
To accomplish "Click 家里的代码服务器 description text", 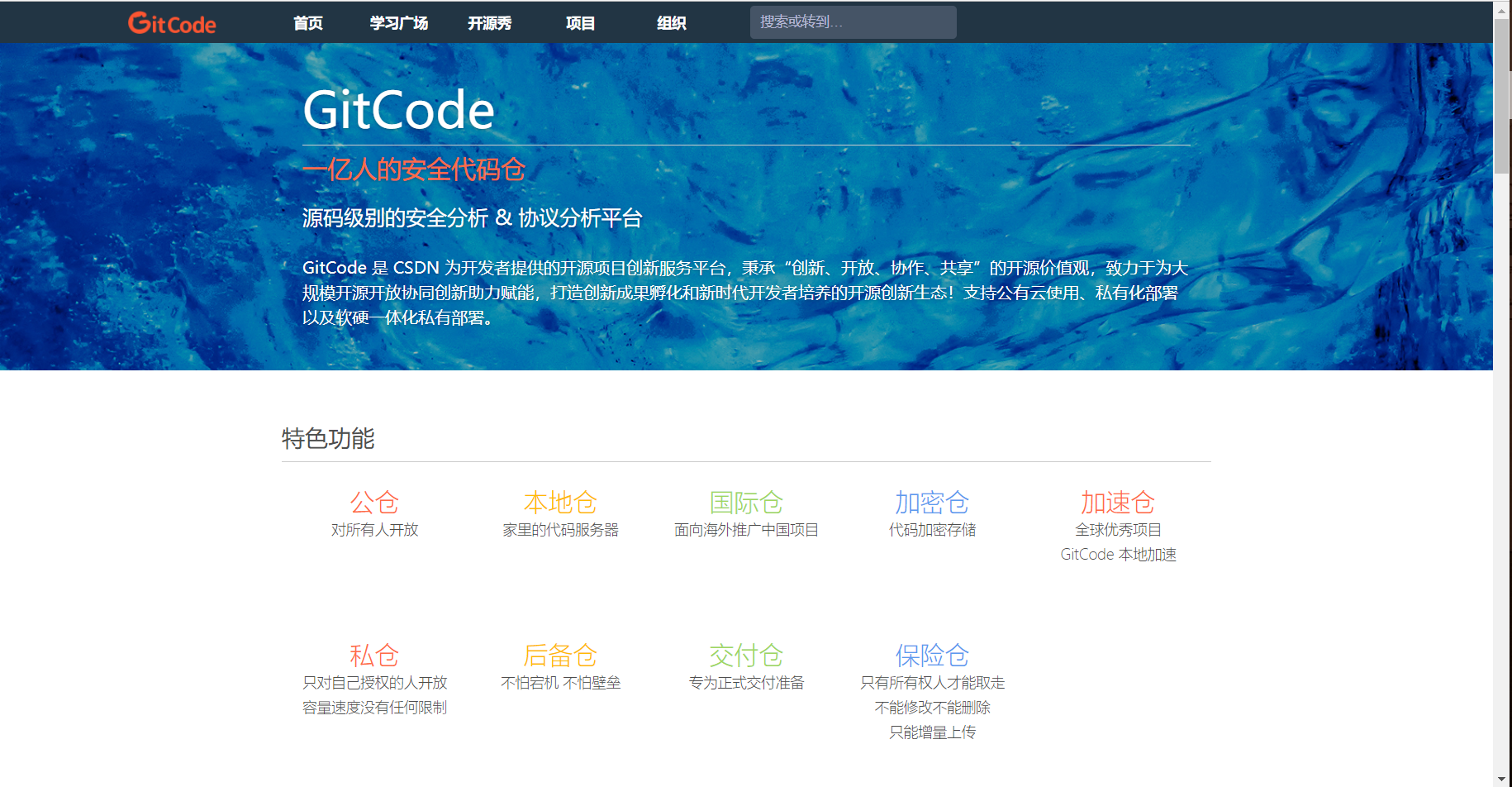I will point(560,530).
